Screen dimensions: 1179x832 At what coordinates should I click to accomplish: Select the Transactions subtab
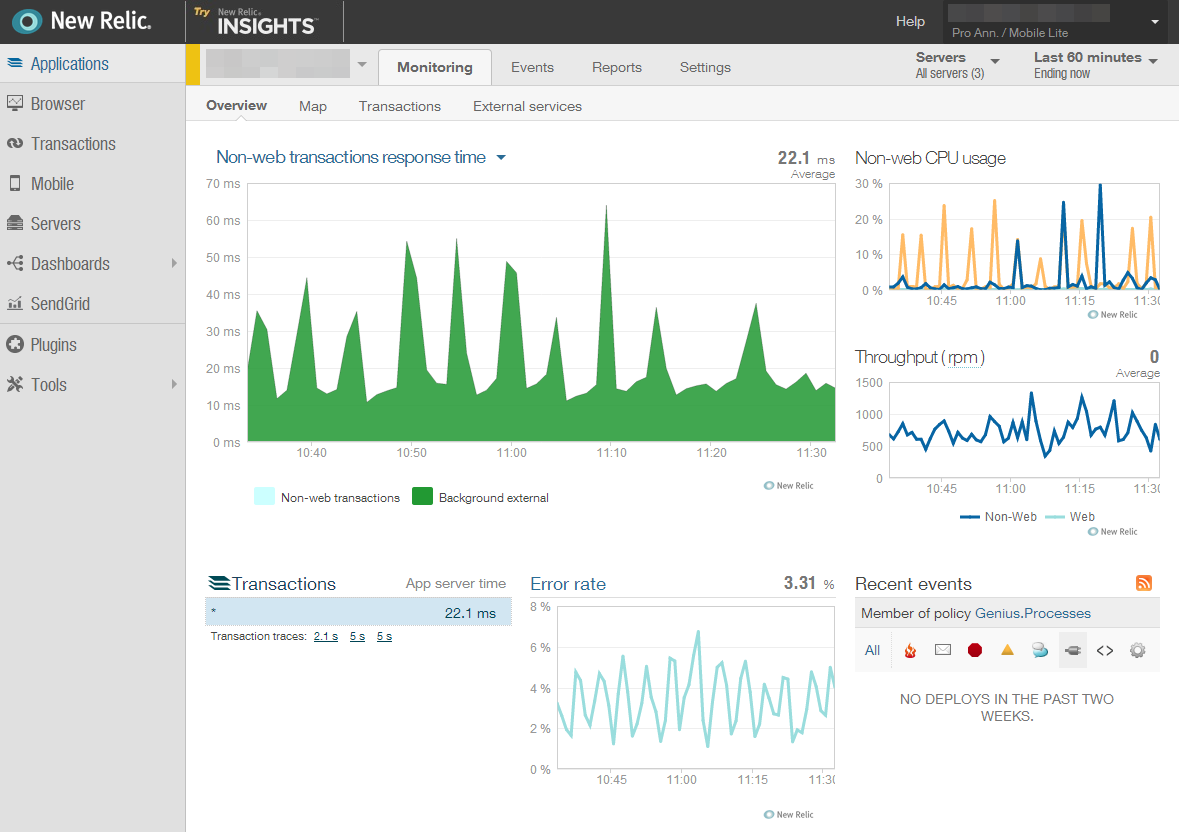pyautogui.click(x=399, y=106)
